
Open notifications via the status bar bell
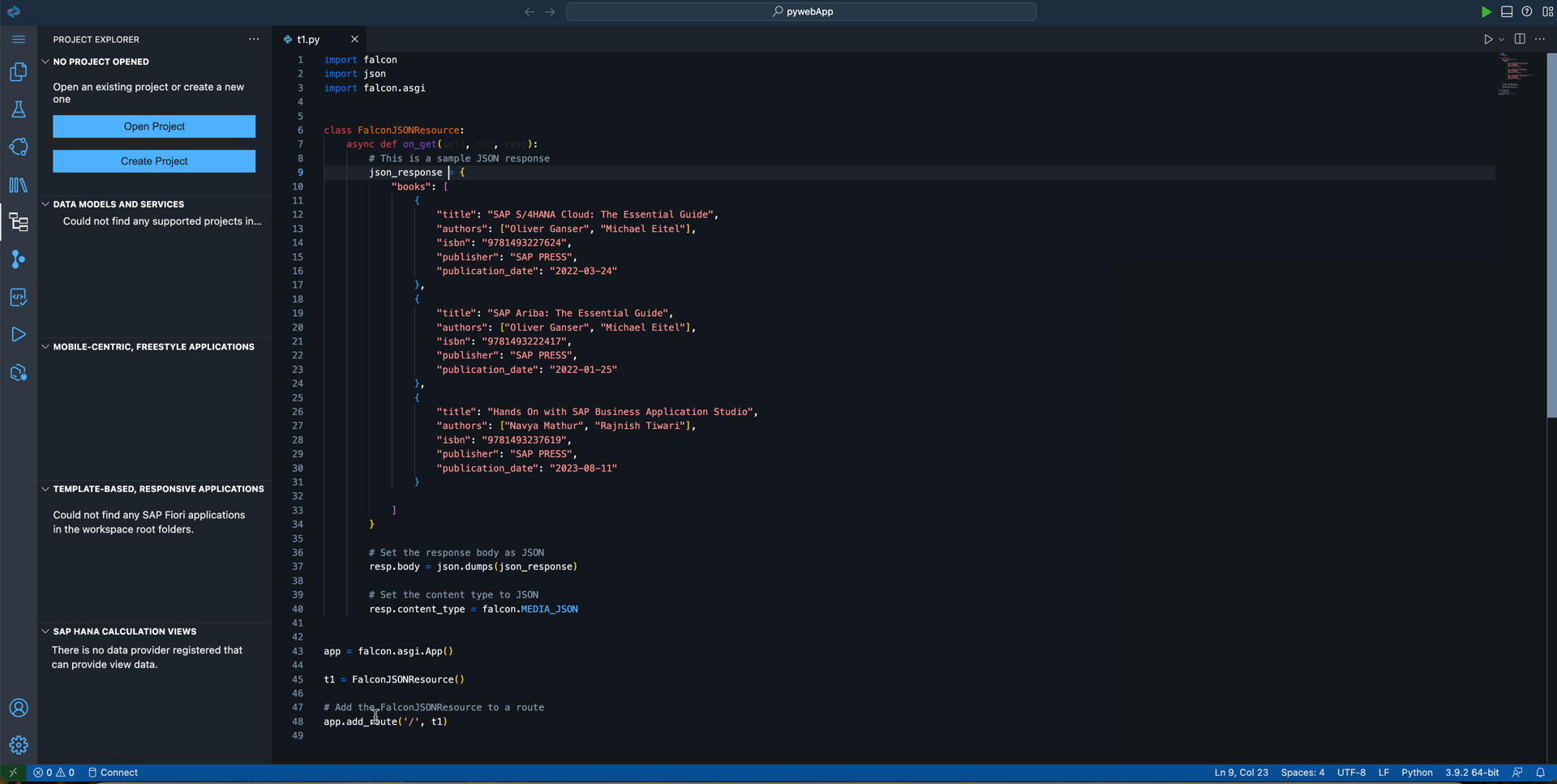1542,773
